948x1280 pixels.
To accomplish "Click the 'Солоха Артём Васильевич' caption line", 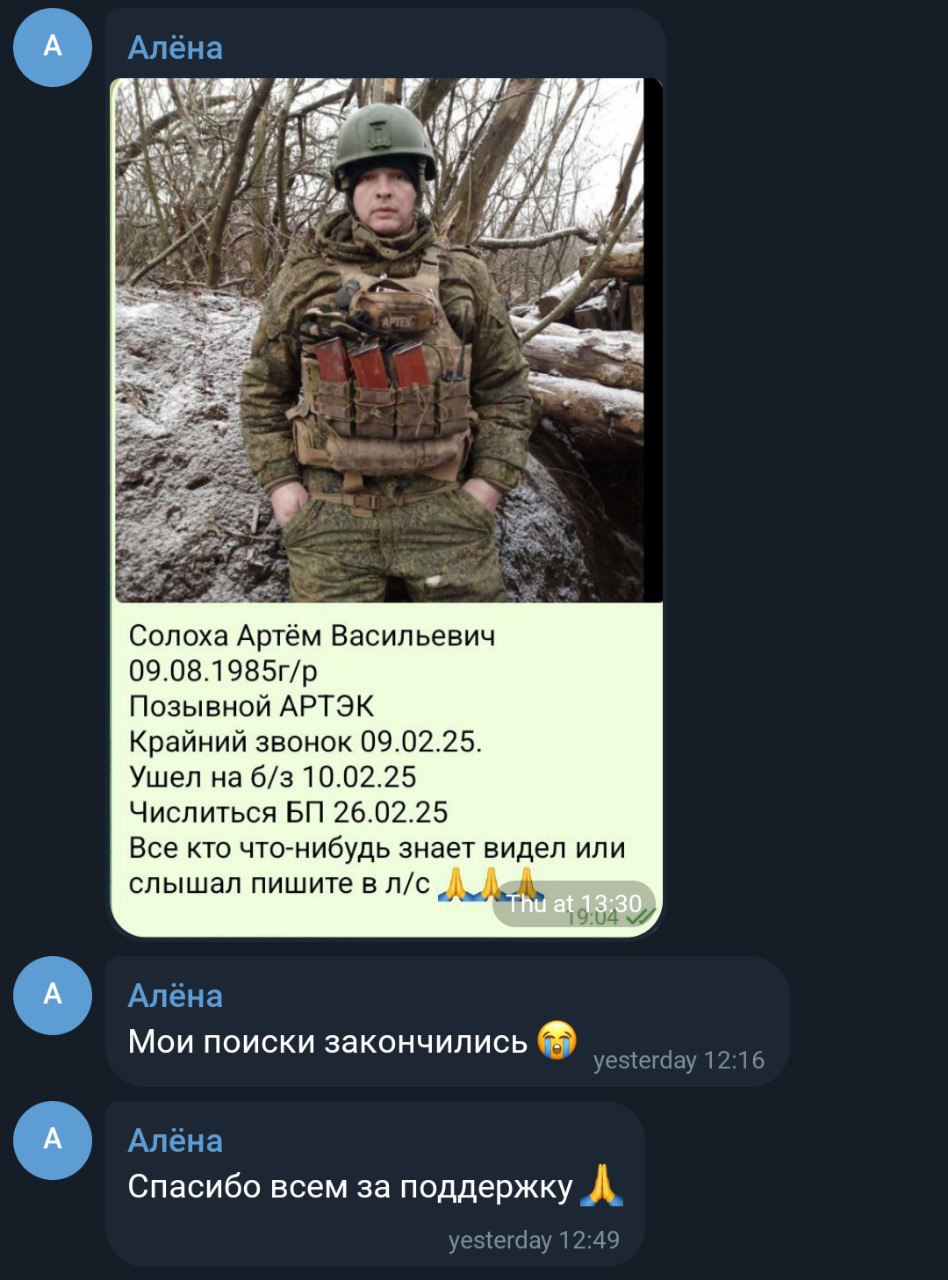I will coord(312,635).
